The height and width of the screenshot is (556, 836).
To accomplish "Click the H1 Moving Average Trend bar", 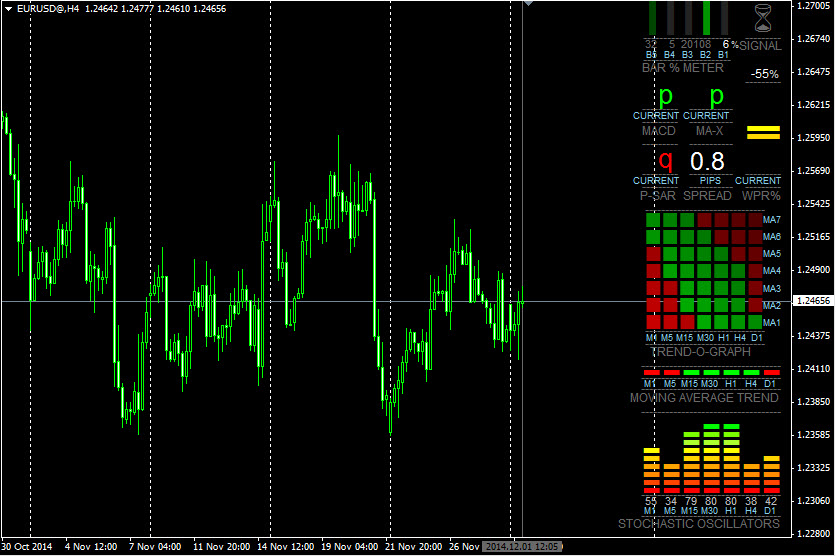I will (x=732, y=373).
